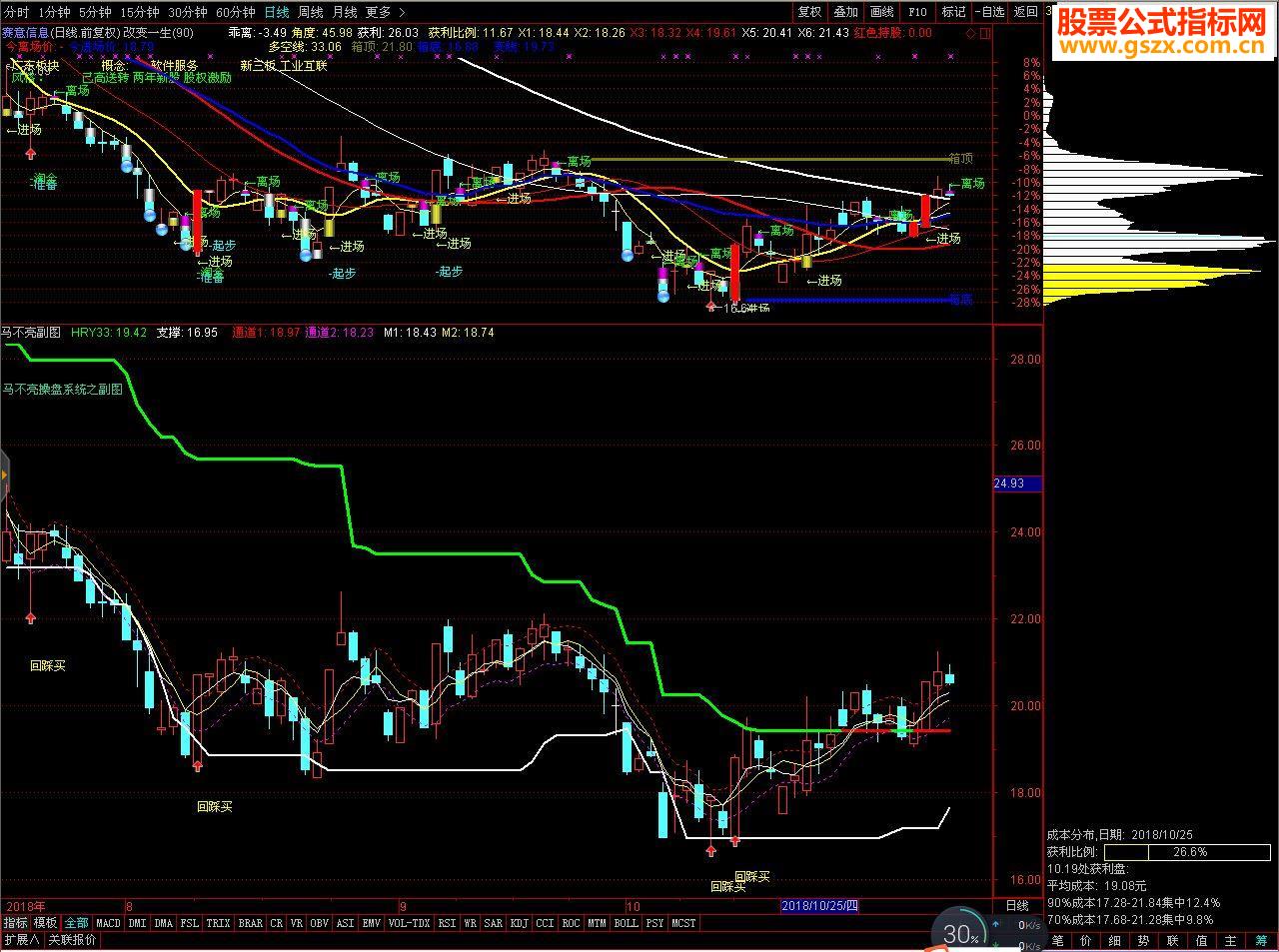The height and width of the screenshot is (952, 1279).
Task: Apply the BRAR indicator
Action: [x=251, y=923]
